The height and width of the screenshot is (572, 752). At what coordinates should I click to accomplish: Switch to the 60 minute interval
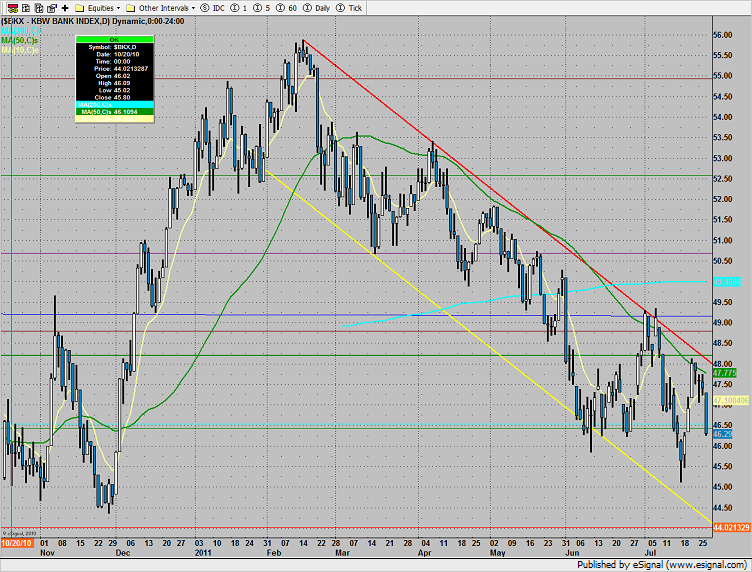[286, 8]
